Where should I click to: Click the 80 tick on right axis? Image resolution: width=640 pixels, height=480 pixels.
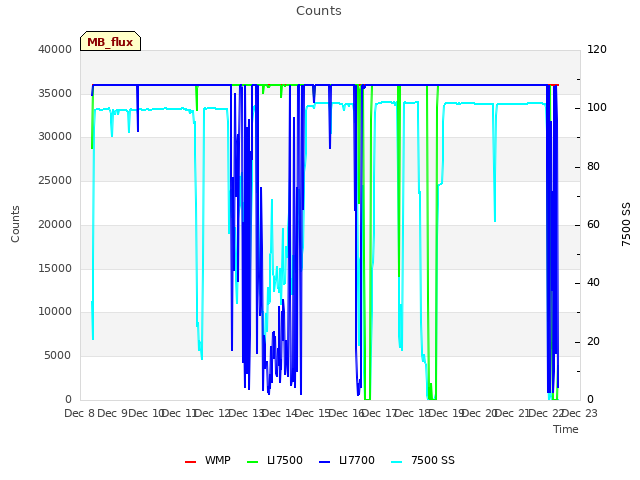tap(593, 167)
